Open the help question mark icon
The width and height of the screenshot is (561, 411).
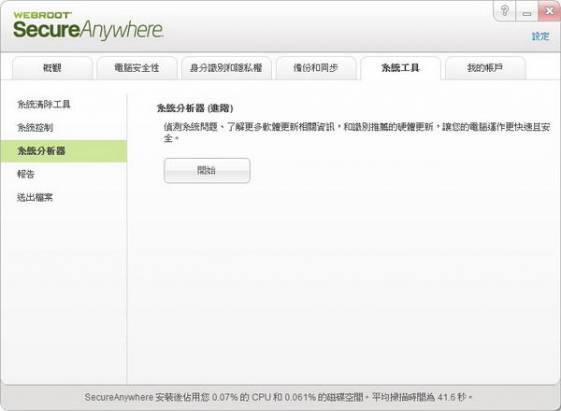point(504,11)
